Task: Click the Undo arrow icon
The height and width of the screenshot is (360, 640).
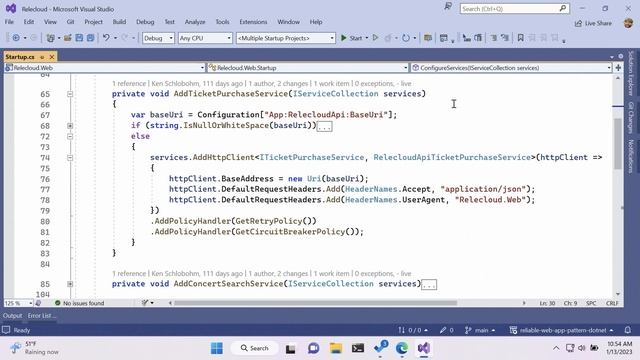Action: click(106, 38)
